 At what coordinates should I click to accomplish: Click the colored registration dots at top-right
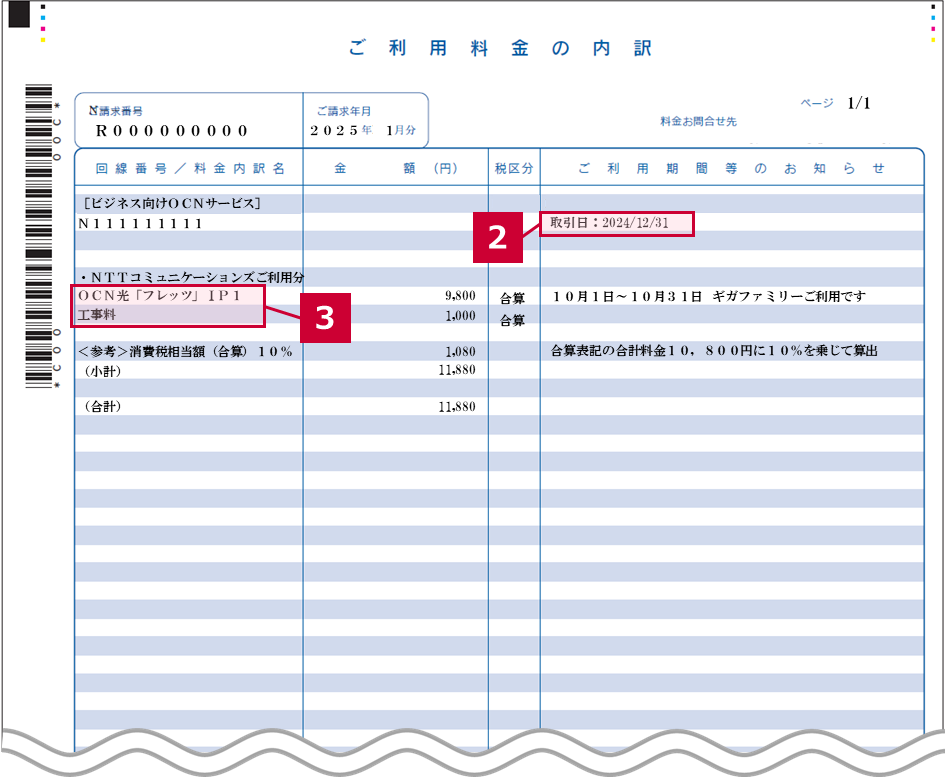pyautogui.click(x=932, y=22)
